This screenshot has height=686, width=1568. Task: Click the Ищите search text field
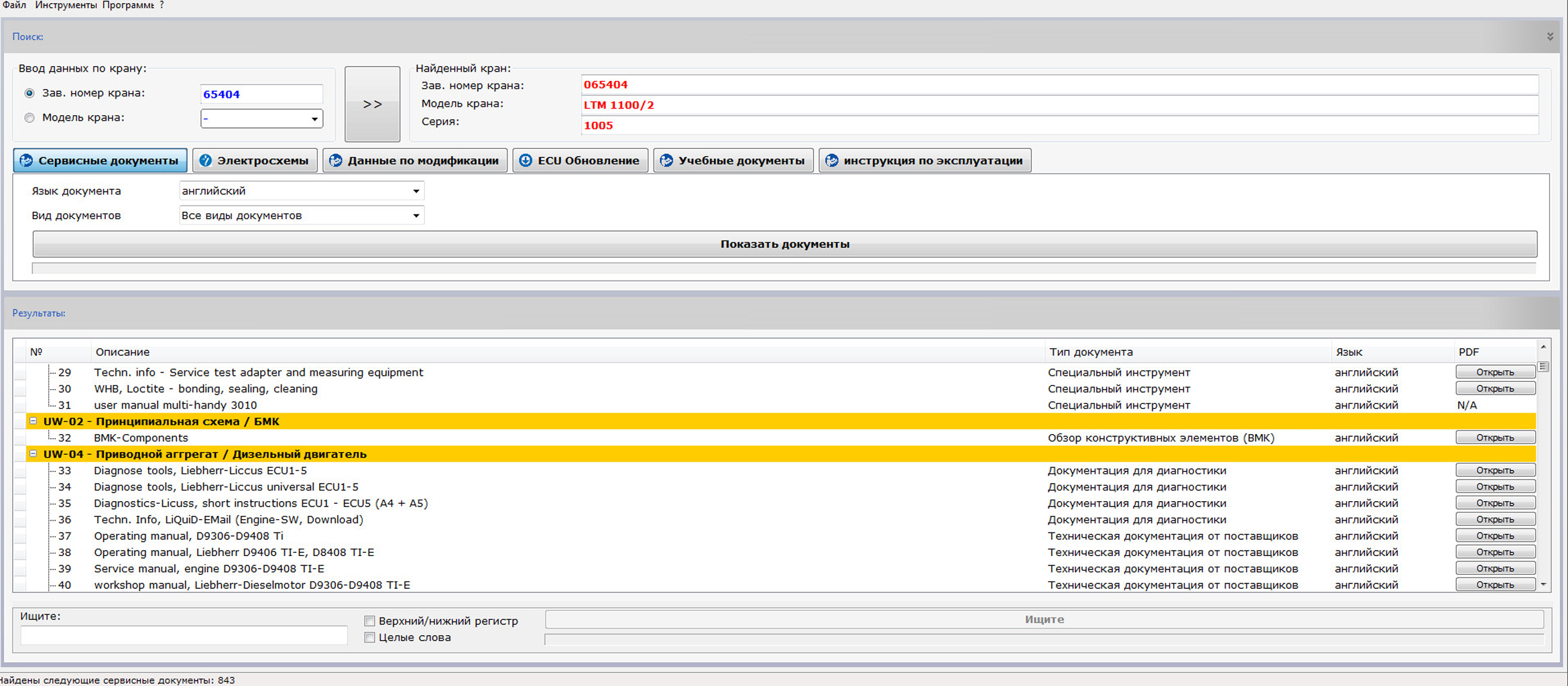coord(184,635)
